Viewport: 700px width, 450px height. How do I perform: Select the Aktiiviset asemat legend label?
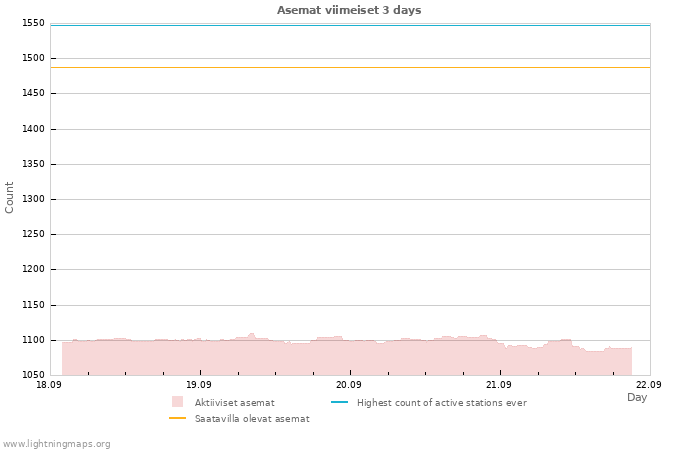click(234, 403)
